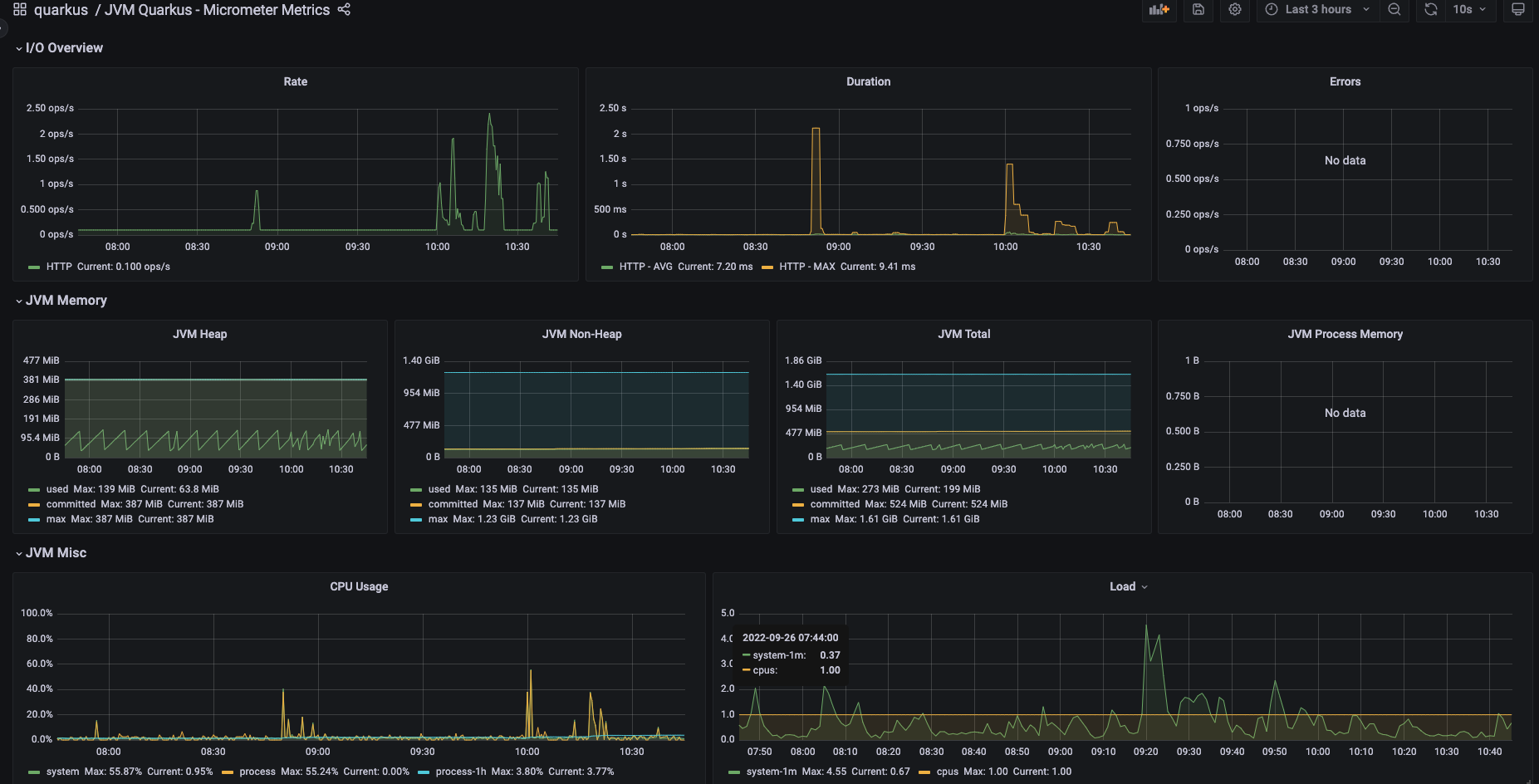Toggle HTTP series in Rate legend

[x=59, y=267]
